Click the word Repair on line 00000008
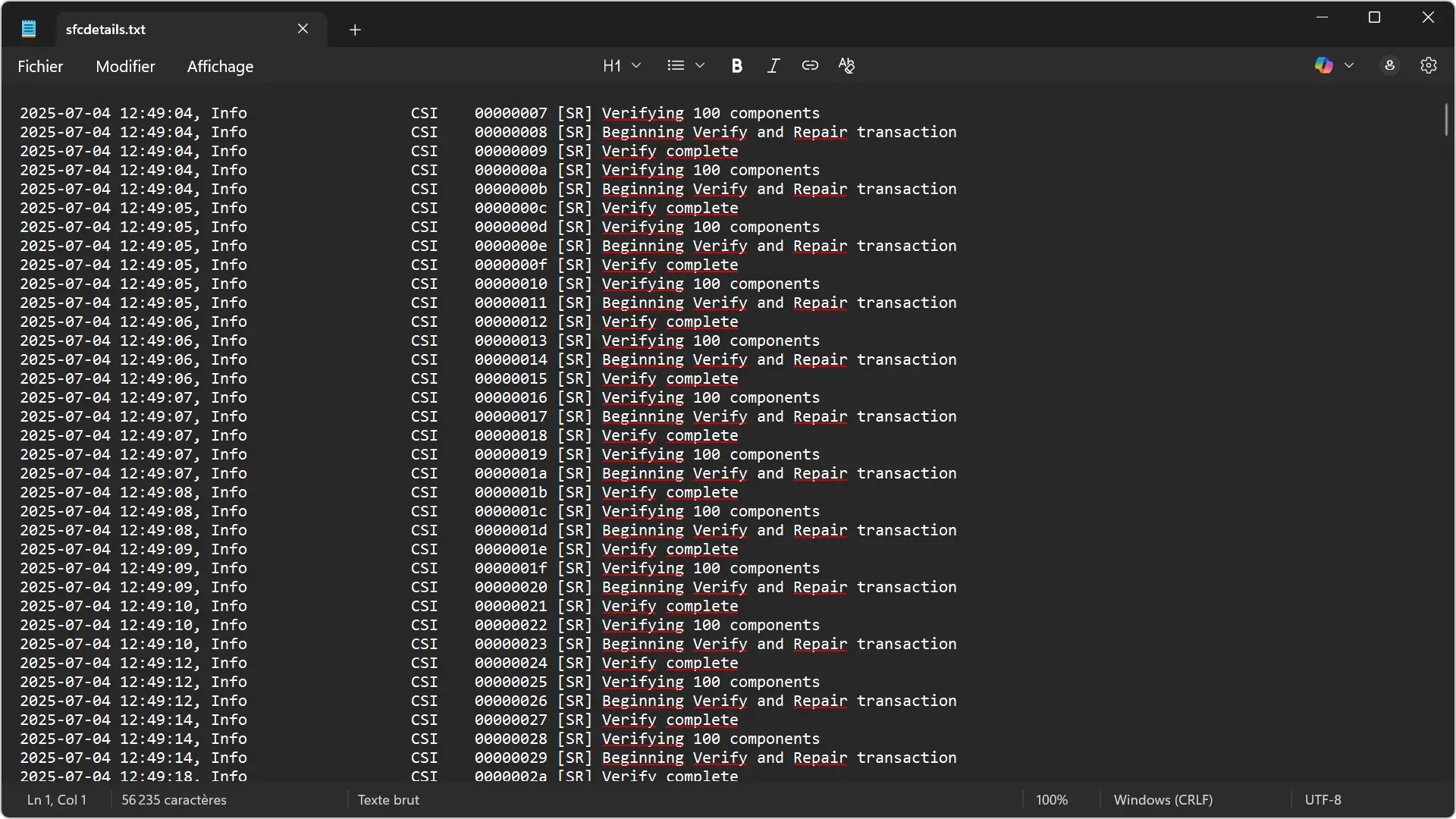Screen dimensions: 1456x819 tap(820, 132)
